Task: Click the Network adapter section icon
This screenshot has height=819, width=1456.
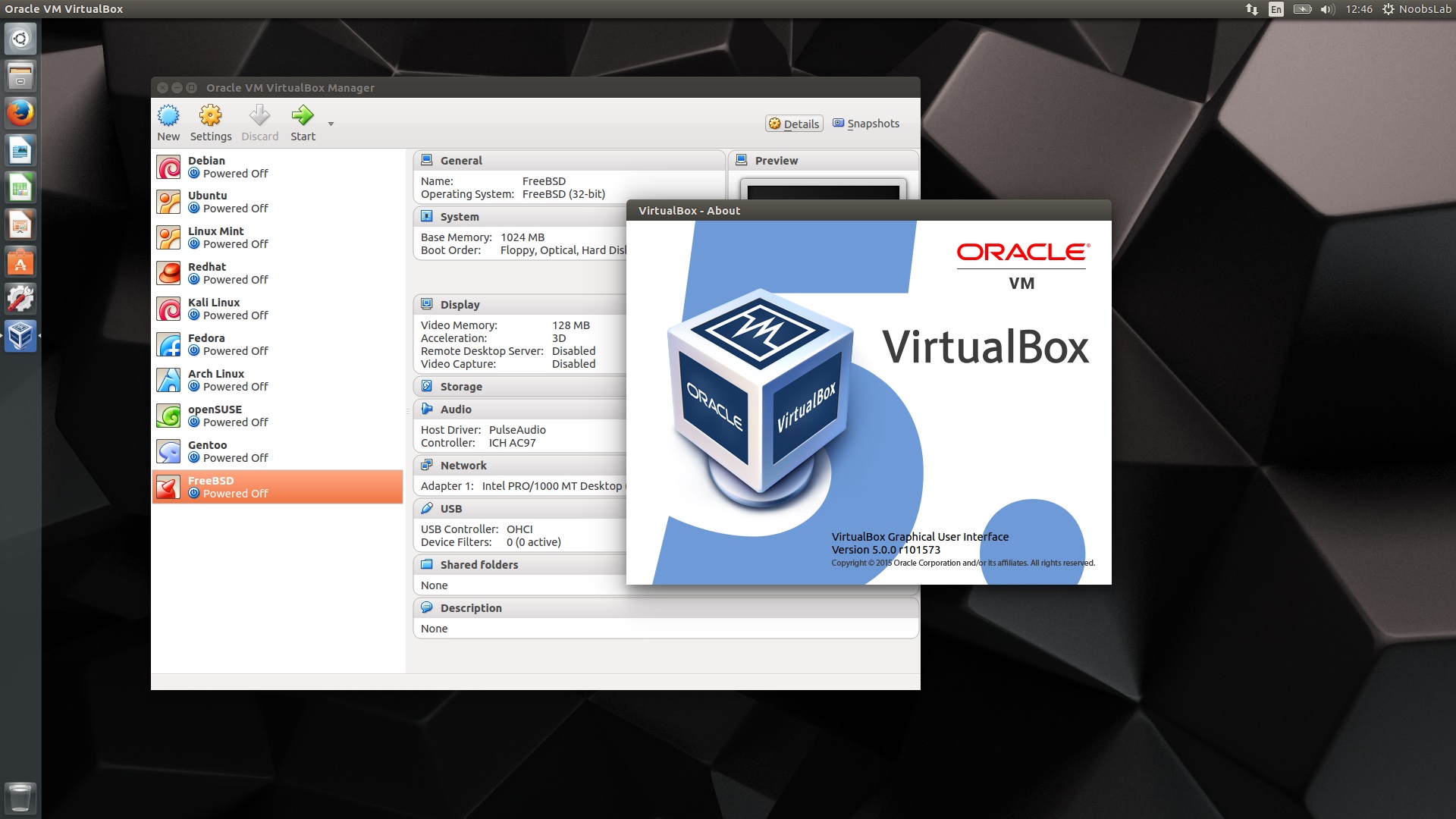Action: pos(427,465)
